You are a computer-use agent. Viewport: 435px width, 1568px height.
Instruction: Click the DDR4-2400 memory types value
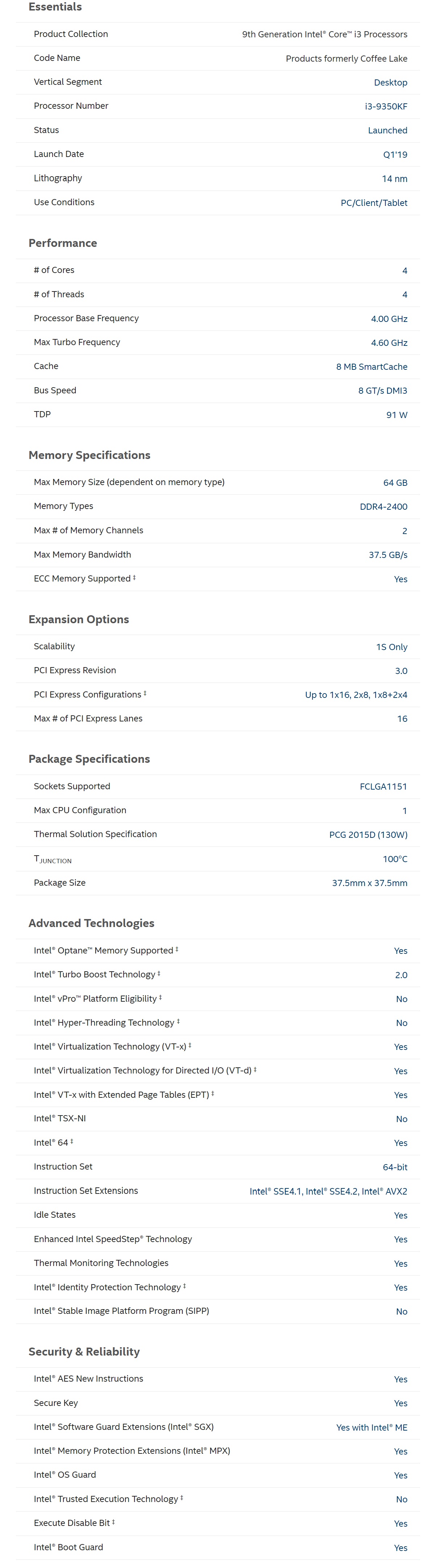coord(383,506)
